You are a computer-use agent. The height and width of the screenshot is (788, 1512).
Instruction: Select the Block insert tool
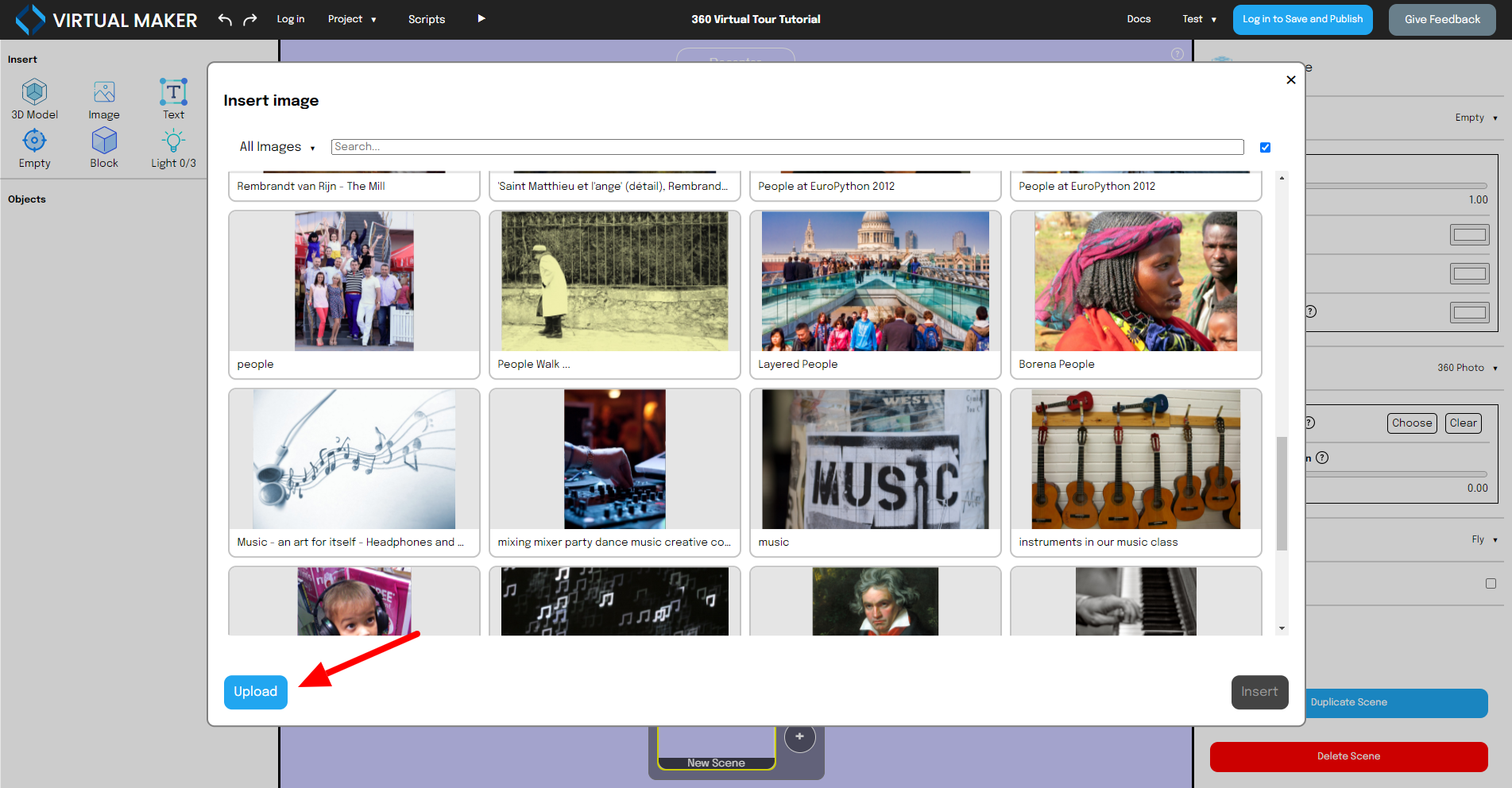point(103,146)
